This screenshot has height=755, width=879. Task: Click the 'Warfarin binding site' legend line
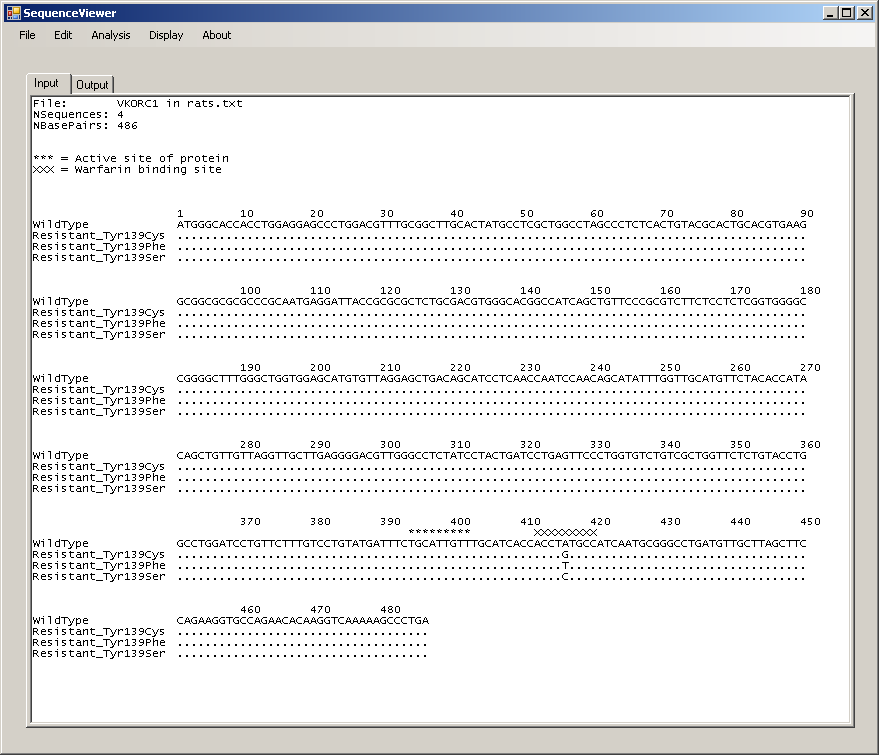[127, 170]
